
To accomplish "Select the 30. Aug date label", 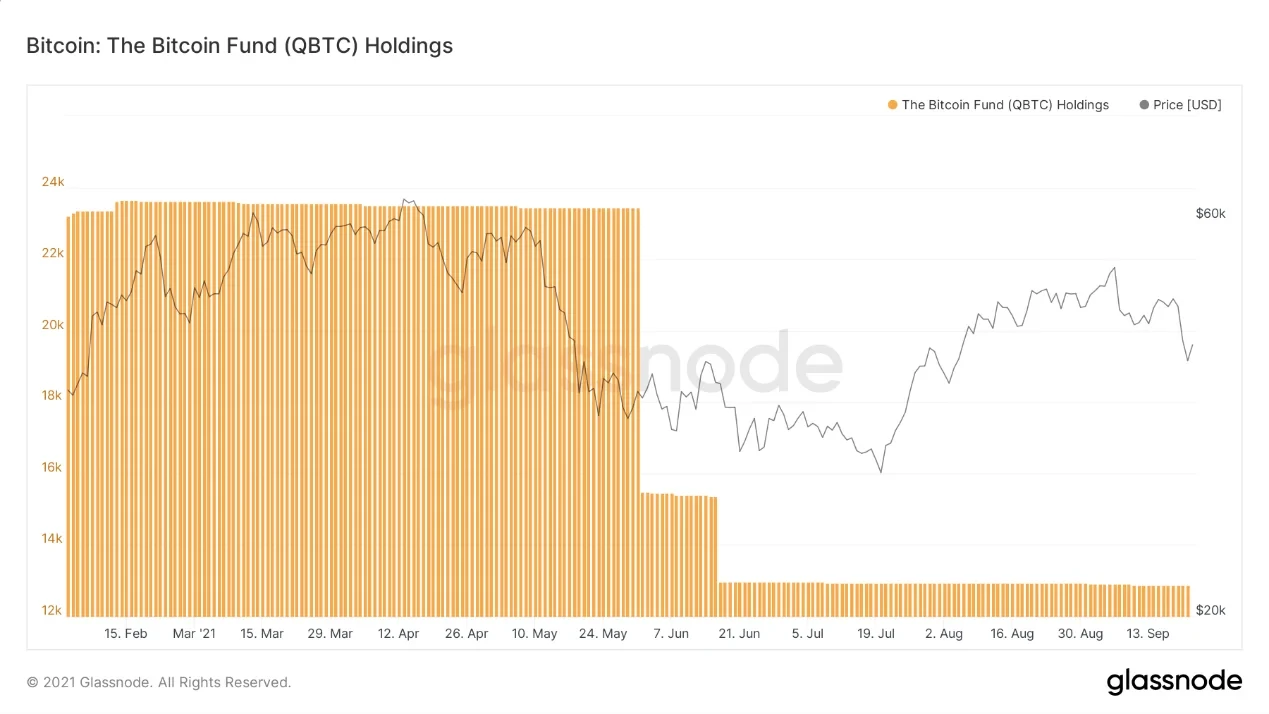I will click(1079, 634).
